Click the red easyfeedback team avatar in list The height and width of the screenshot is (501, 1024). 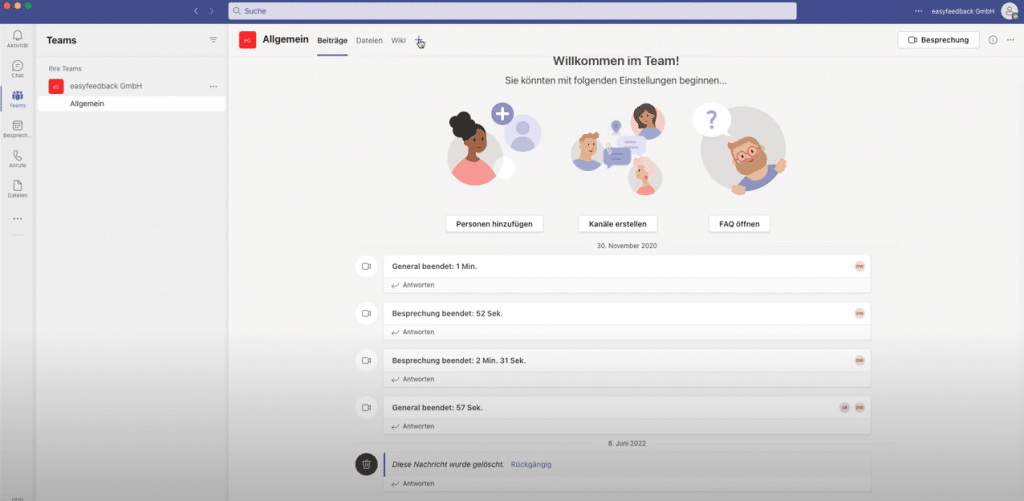coord(56,86)
